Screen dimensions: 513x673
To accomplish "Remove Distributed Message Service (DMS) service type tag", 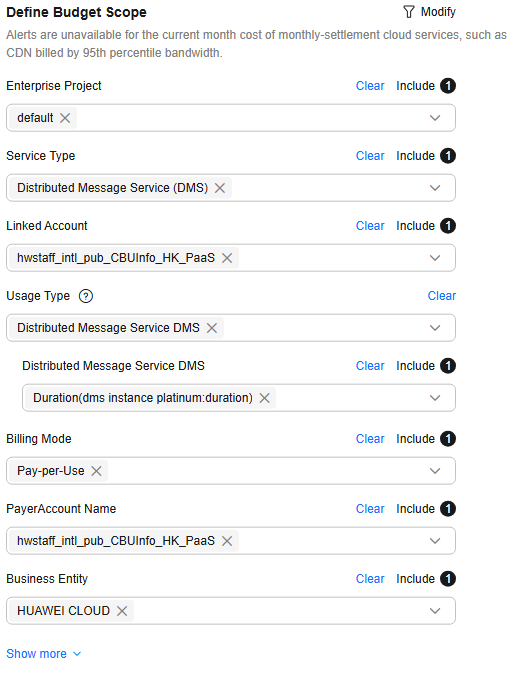I will click(x=220, y=188).
